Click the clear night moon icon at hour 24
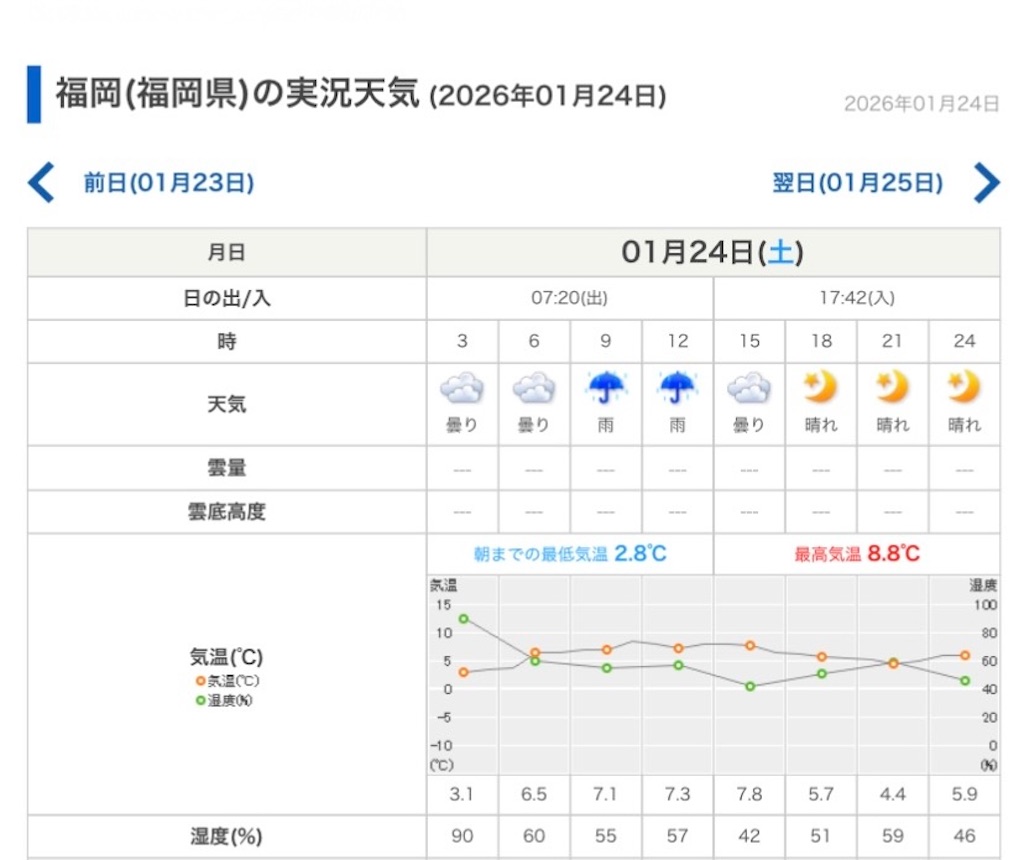The height and width of the screenshot is (860, 1024). (965, 387)
